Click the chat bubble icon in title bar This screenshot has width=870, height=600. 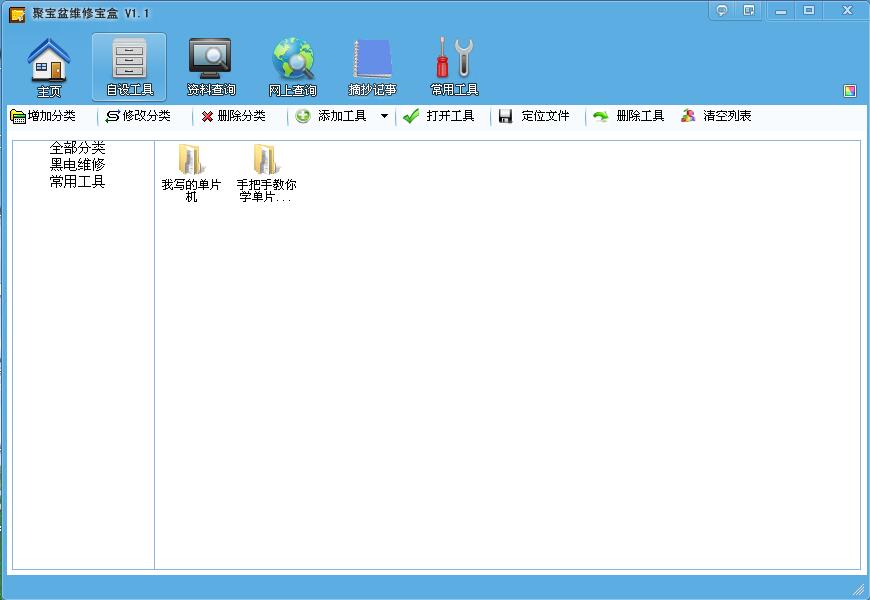[x=722, y=10]
